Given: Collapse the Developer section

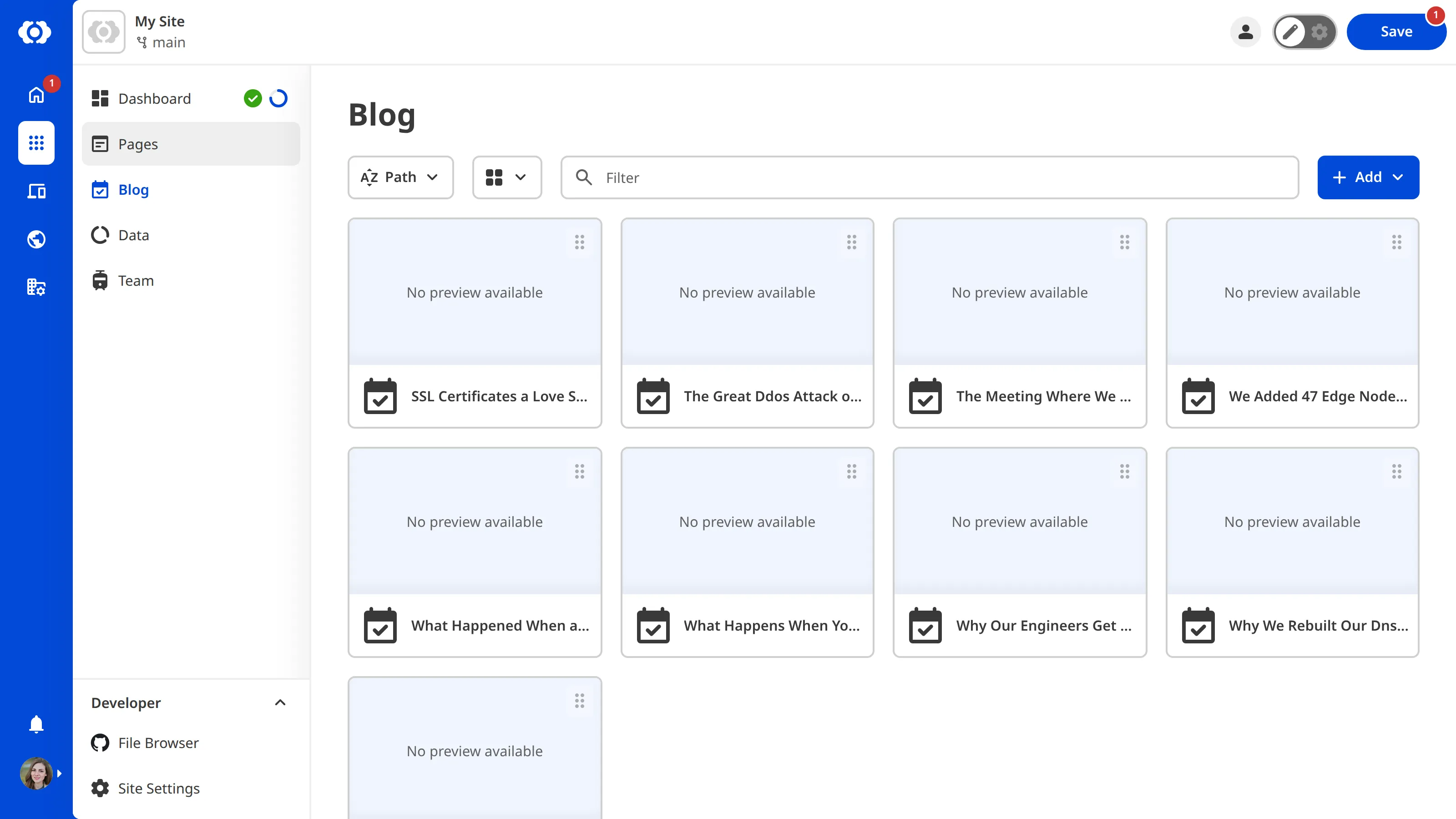Looking at the screenshot, I should click(x=280, y=703).
